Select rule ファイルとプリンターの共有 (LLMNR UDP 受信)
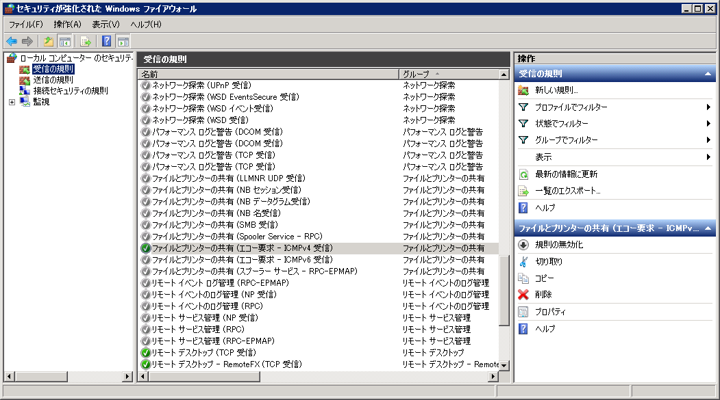Screen dimensions: 720x400 click(228, 178)
